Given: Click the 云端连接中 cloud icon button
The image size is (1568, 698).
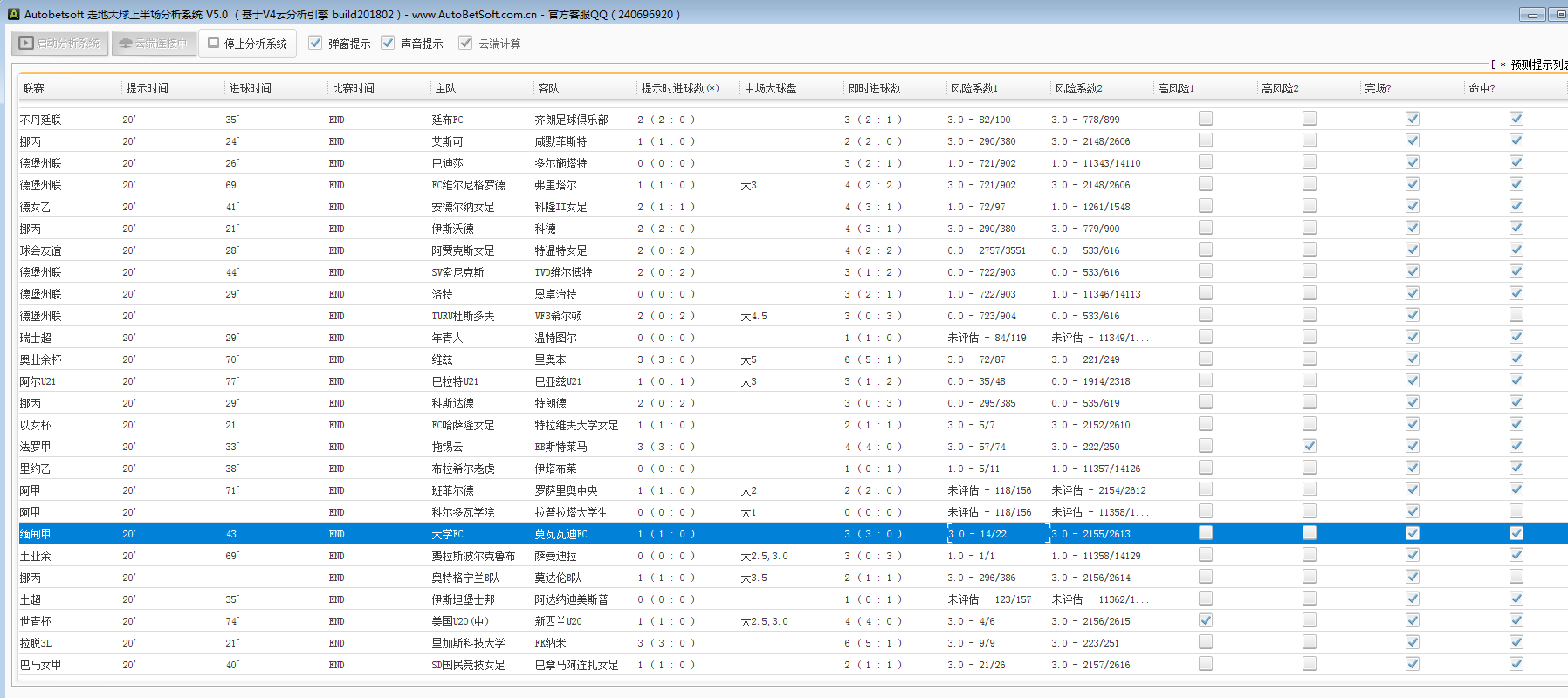Looking at the screenshot, I should 153,43.
